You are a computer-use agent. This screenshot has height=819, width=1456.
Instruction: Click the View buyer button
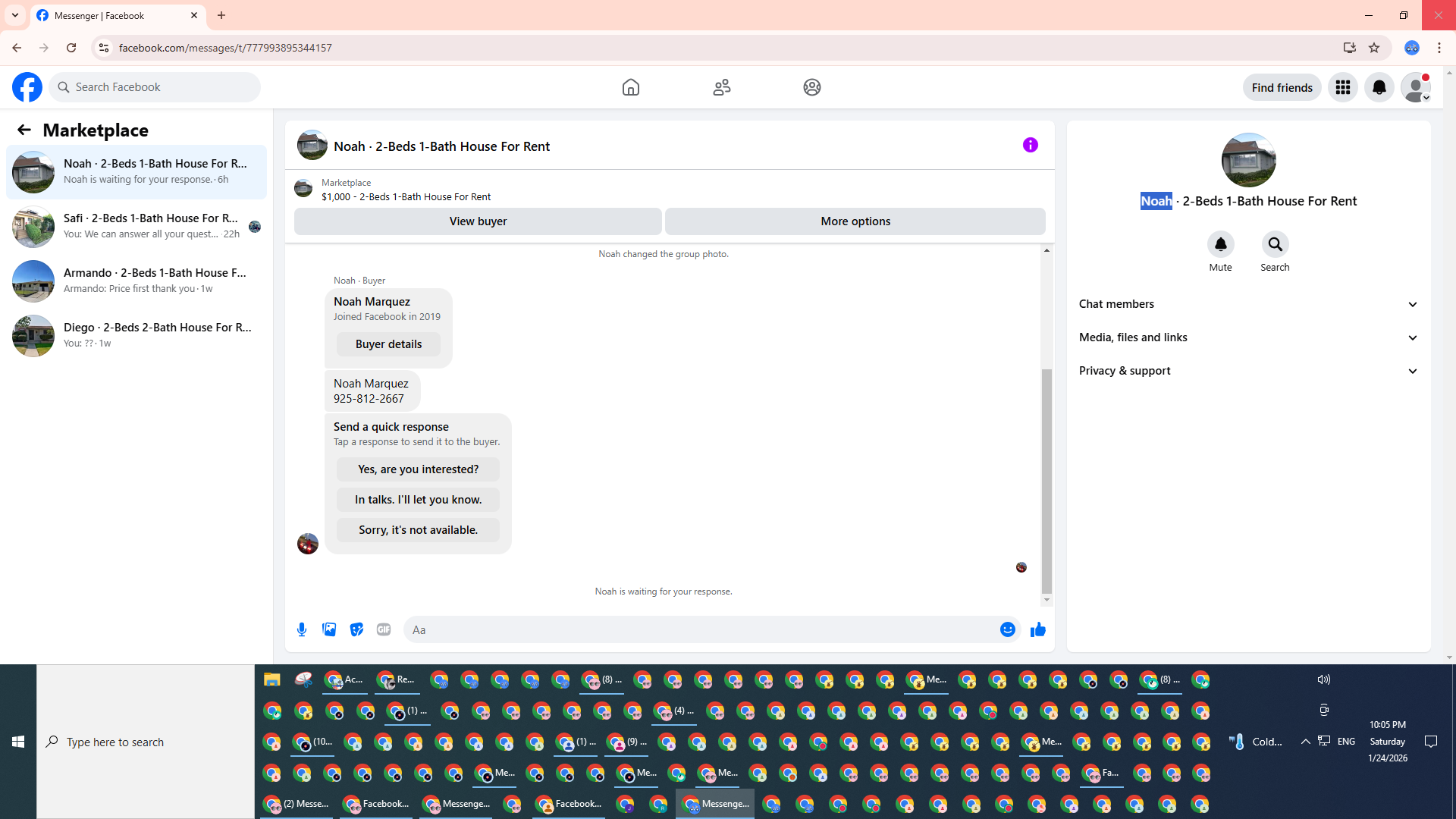(478, 221)
